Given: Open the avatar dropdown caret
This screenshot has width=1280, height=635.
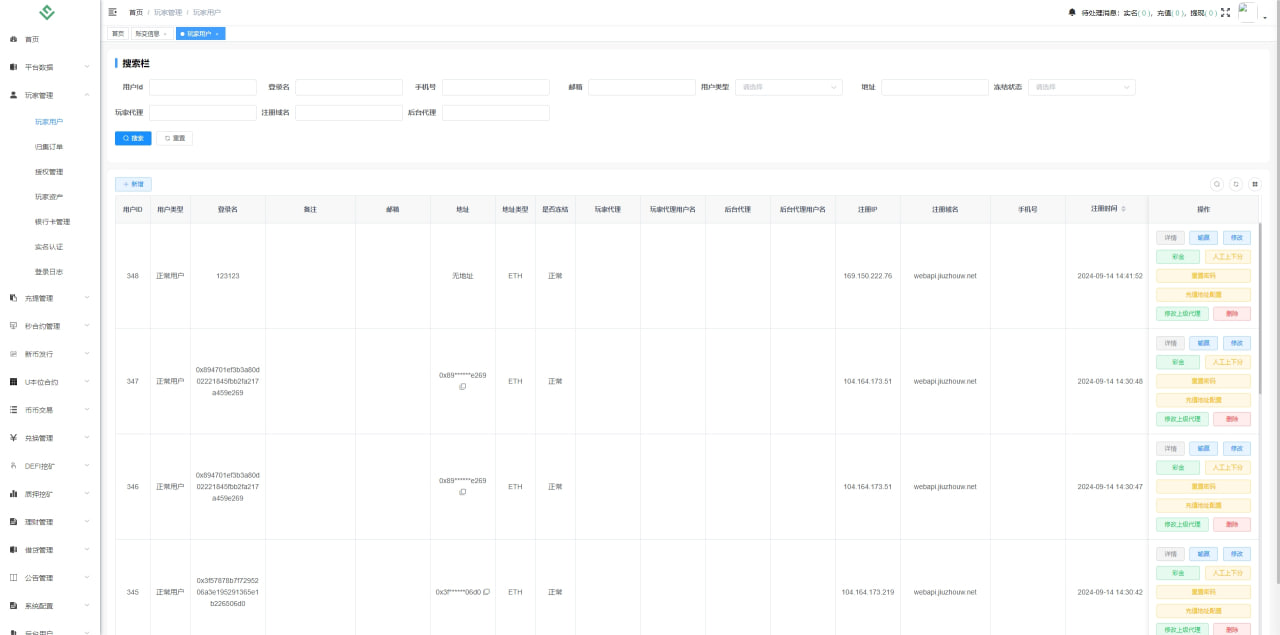Looking at the screenshot, I should click(x=1264, y=17).
